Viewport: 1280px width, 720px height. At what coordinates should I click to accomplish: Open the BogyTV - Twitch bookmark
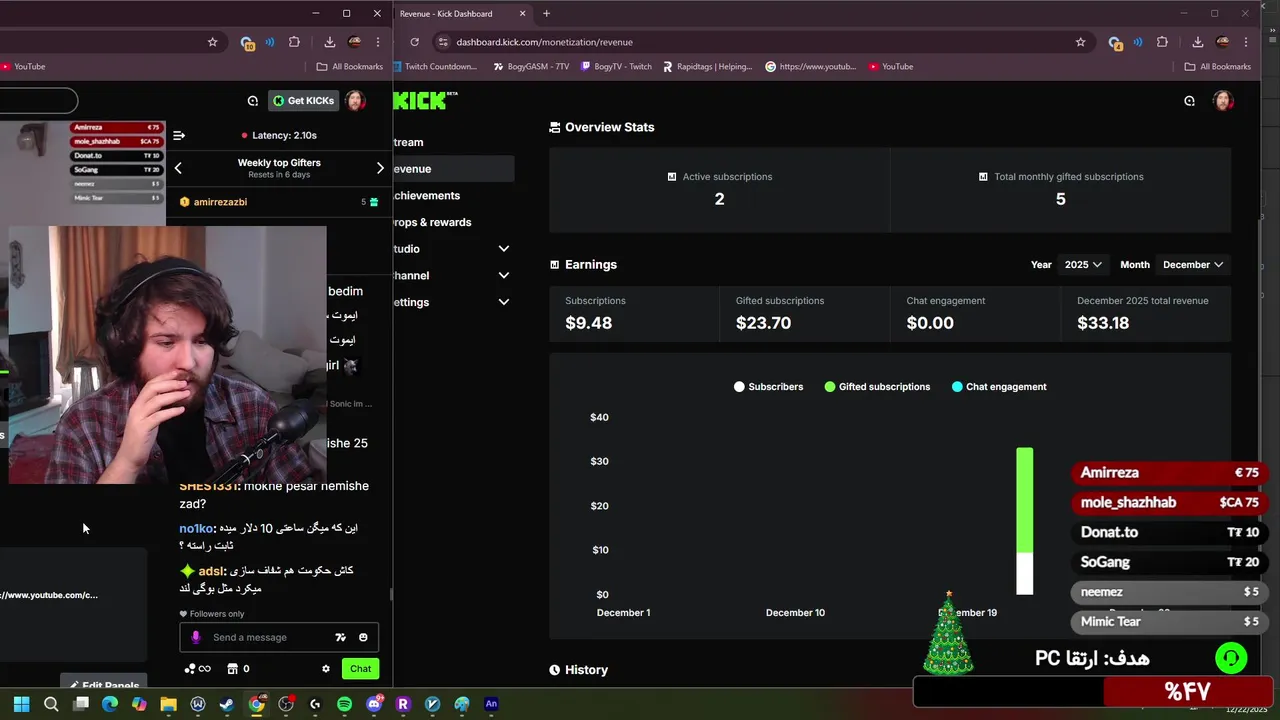(x=617, y=67)
